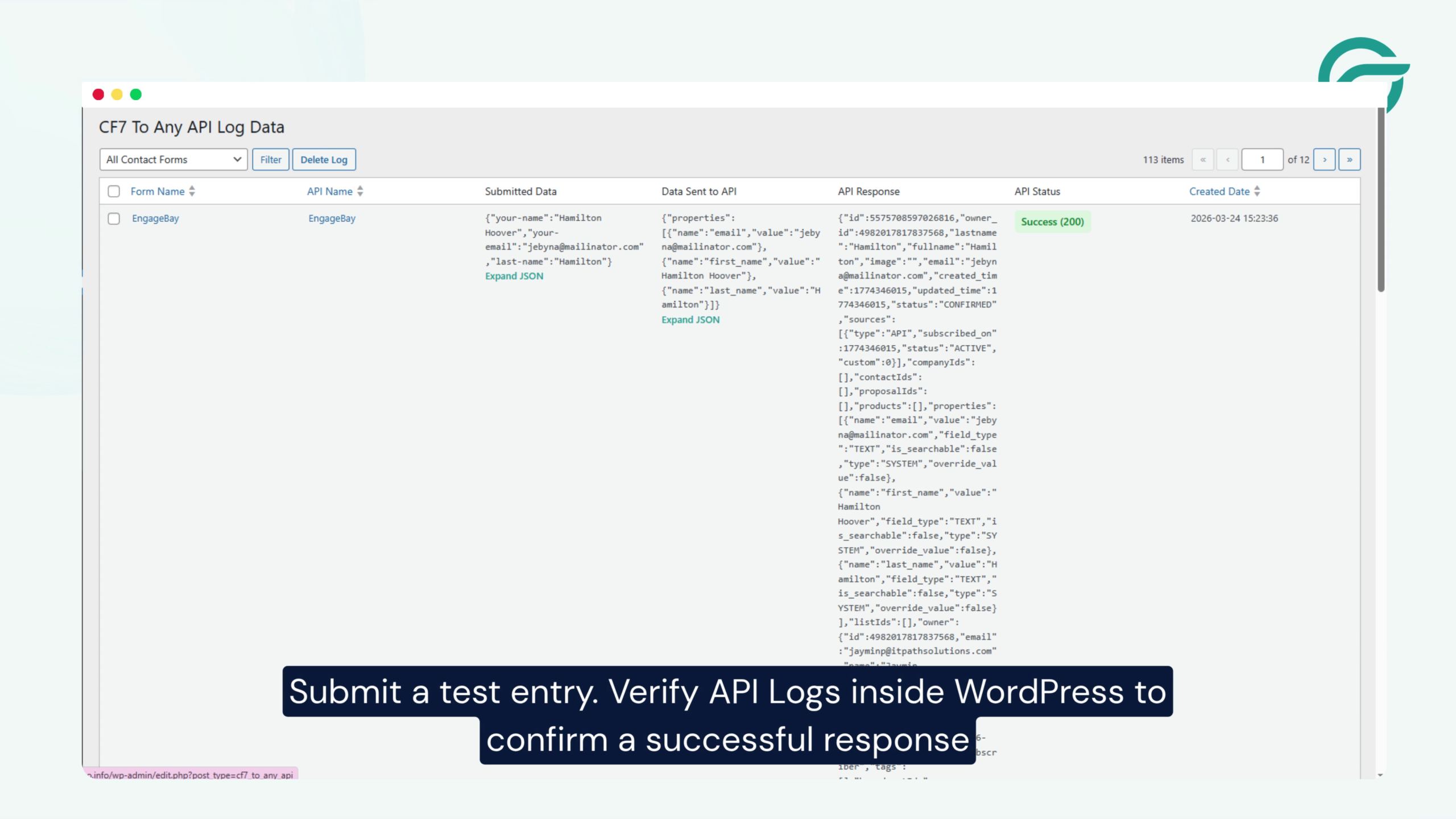Click the green maximize window dot
Viewport: 1456px width, 819px height.
point(136,94)
